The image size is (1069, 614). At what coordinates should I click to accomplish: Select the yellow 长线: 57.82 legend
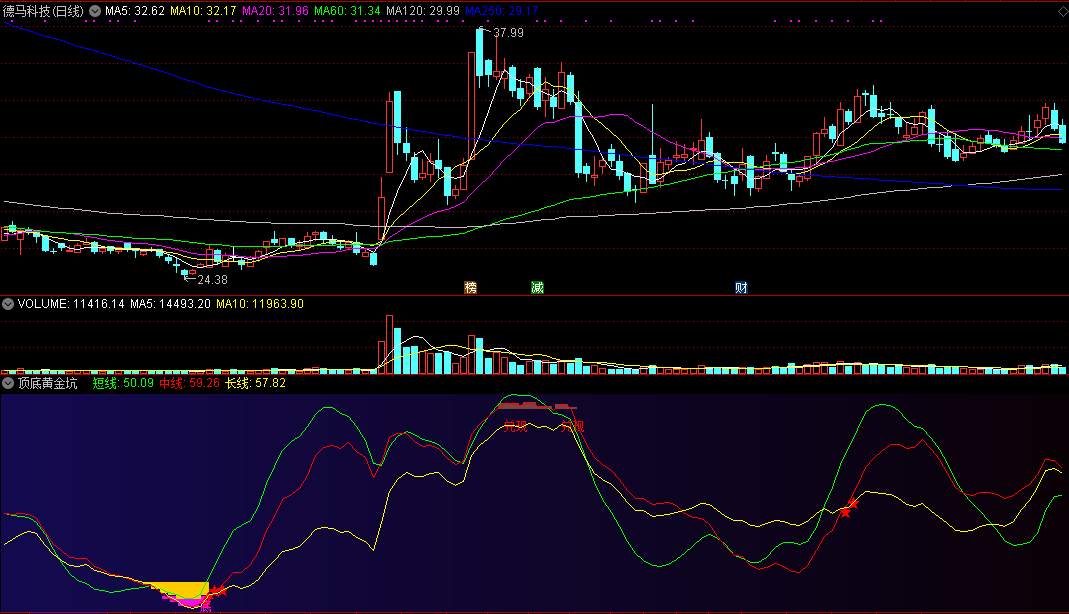256,383
